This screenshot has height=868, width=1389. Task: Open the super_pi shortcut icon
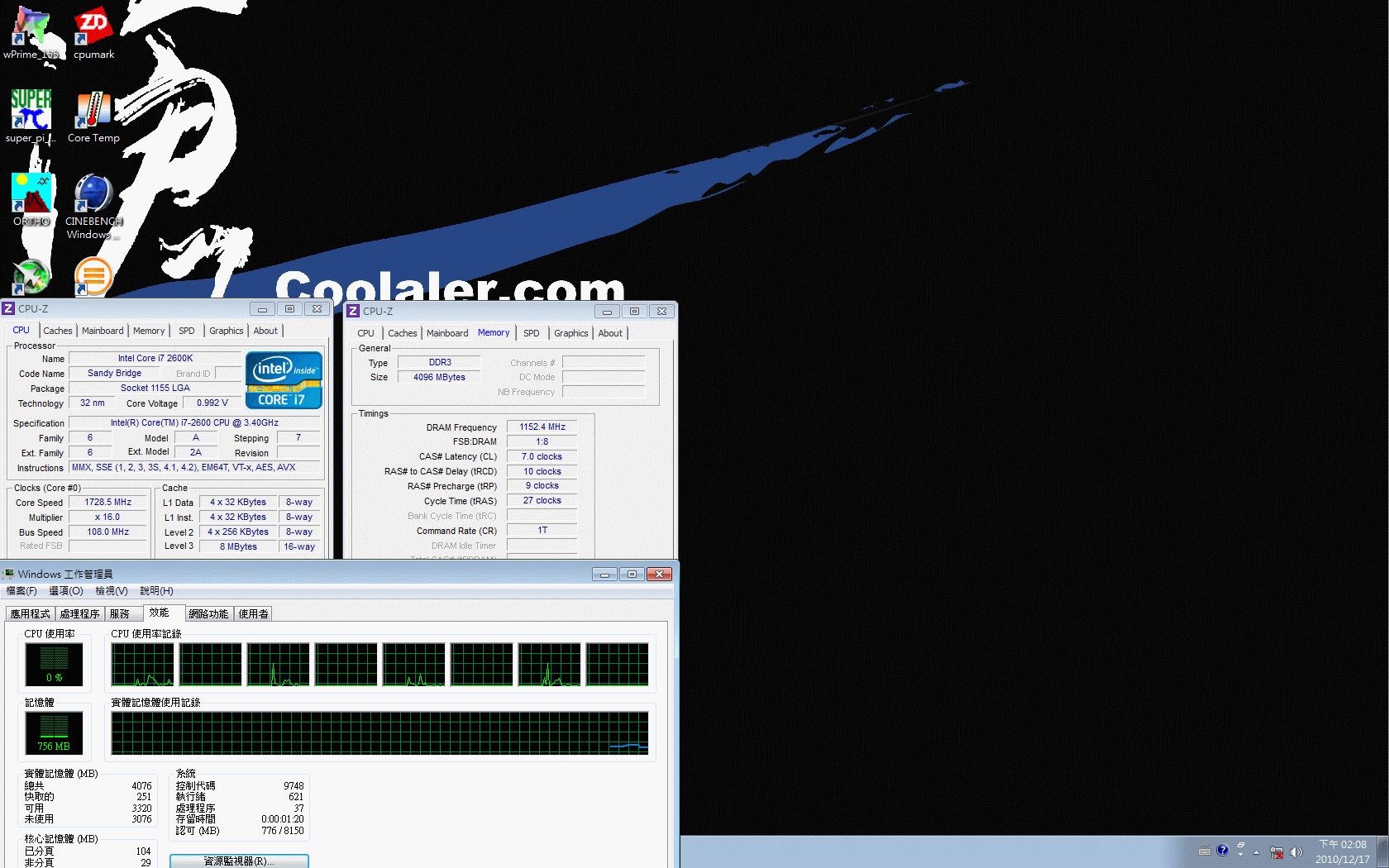pos(31,116)
